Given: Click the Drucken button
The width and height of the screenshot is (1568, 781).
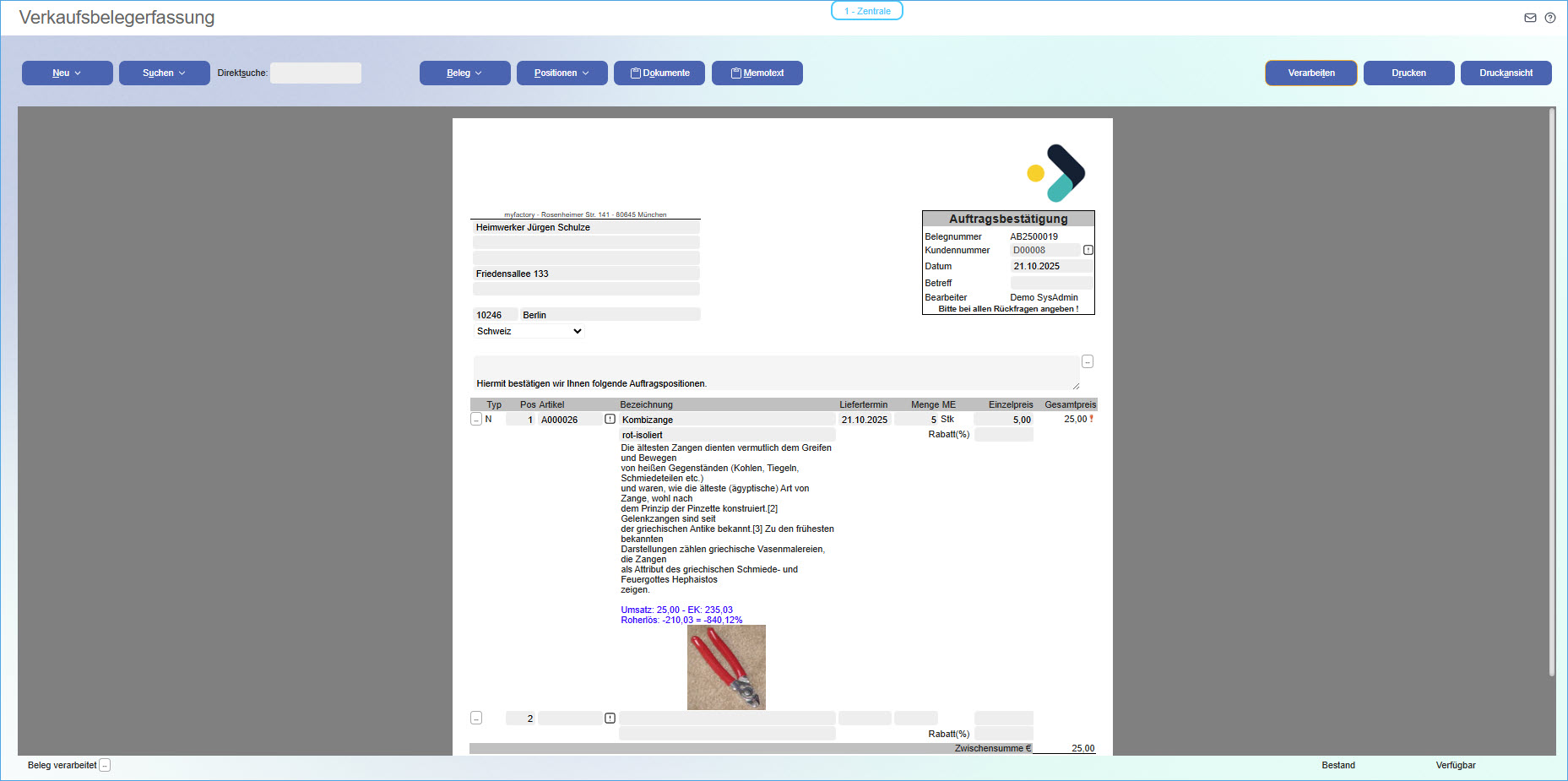Looking at the screenshot, I should 1409,73.
